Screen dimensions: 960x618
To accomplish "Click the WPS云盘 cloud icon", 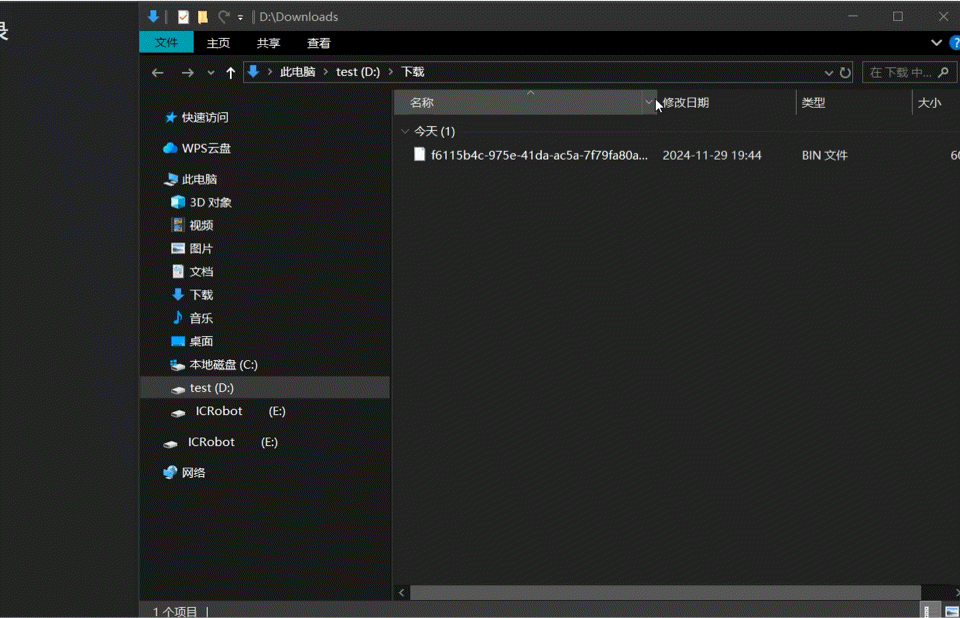I will (170, 148).
